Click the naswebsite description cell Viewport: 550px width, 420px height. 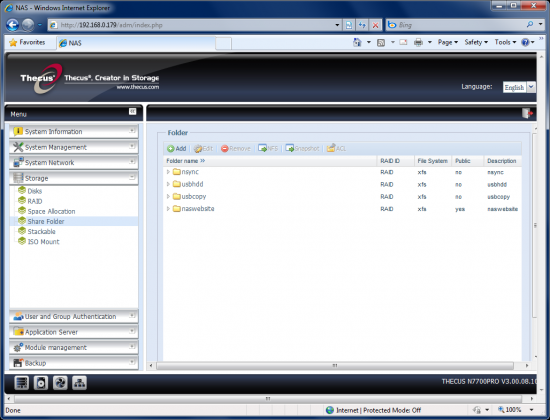(x=502, y=209)
